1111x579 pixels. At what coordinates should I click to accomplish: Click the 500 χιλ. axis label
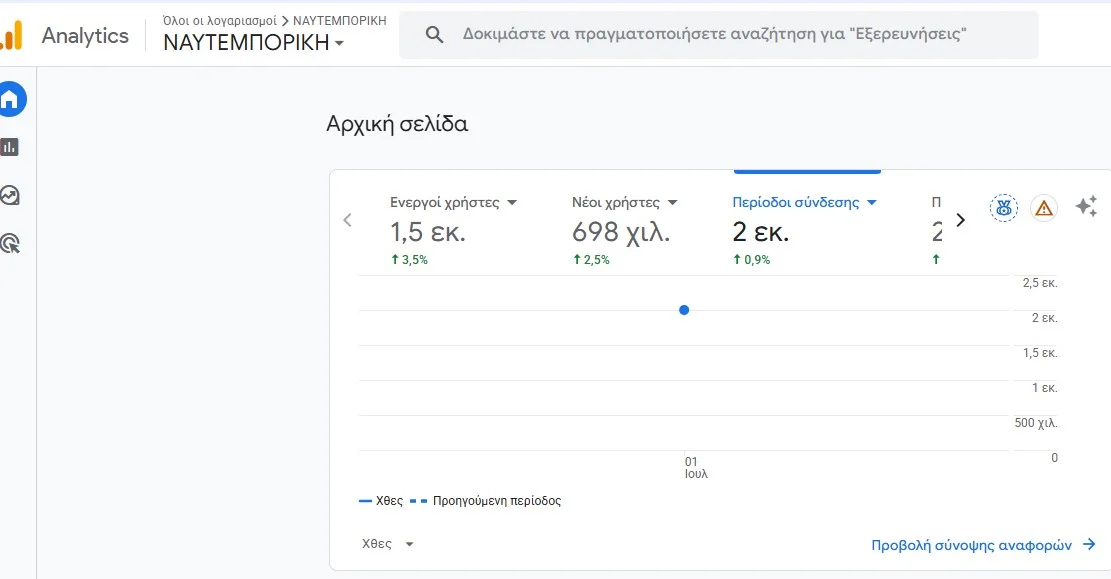pos(1036,423)
